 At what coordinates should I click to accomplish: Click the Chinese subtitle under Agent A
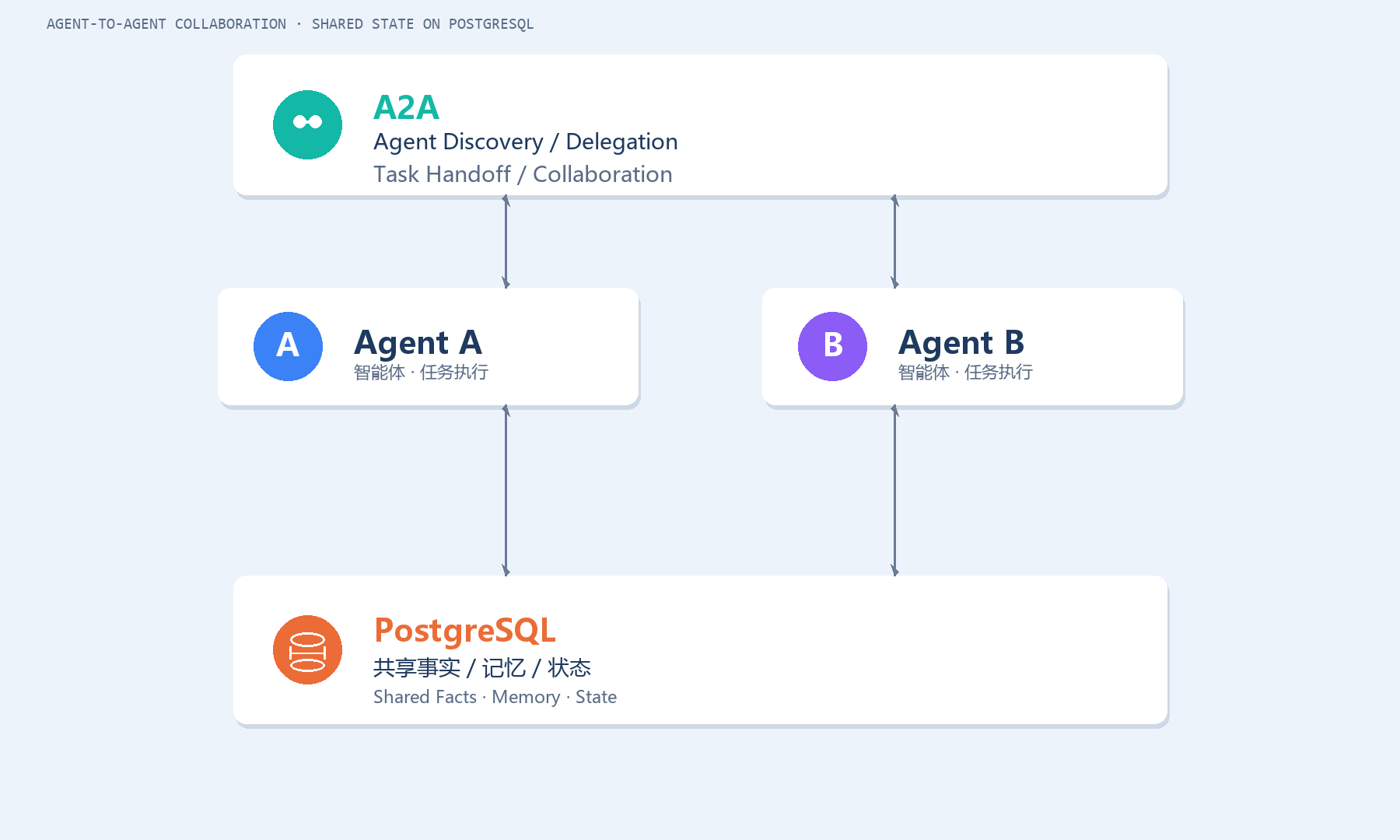coord(421,373)
